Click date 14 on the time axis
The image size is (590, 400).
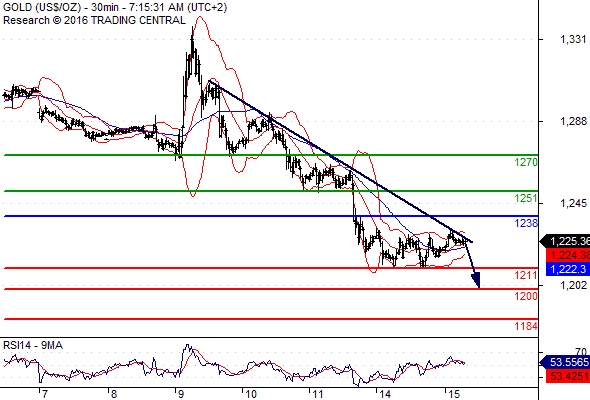(385, 394)
